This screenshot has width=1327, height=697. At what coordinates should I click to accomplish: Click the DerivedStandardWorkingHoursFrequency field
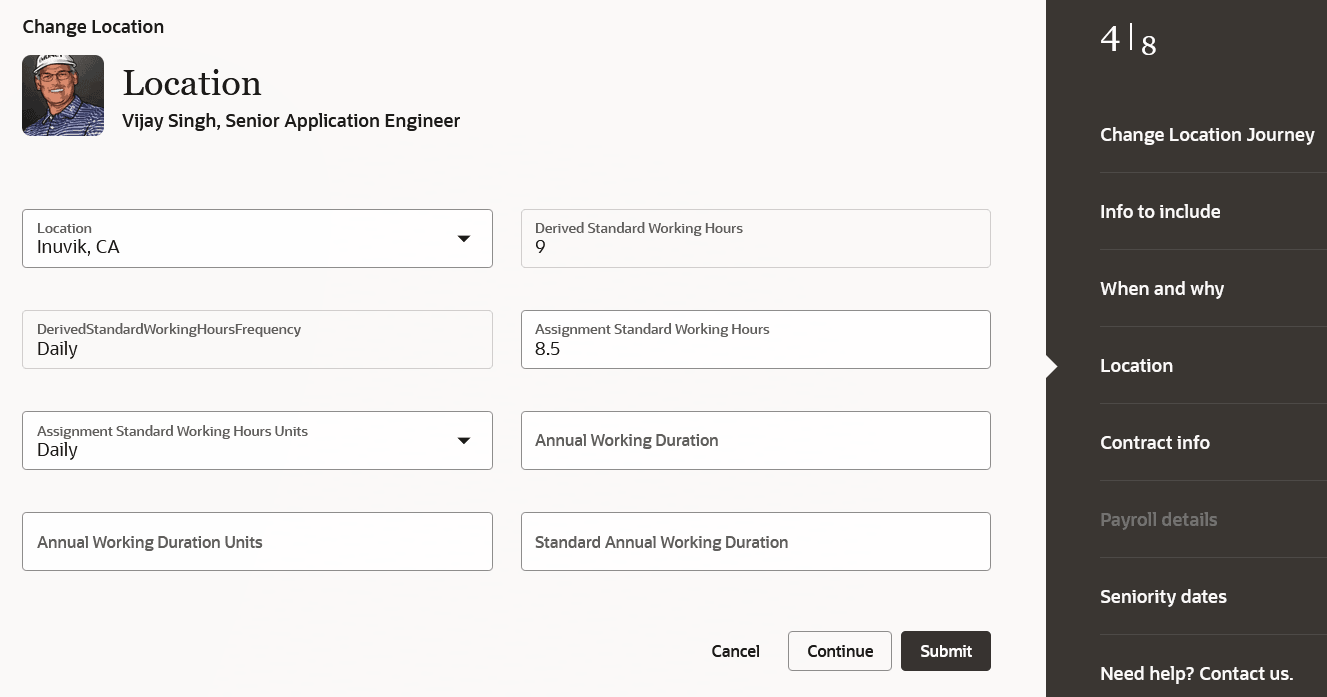[x=257, y=340]
